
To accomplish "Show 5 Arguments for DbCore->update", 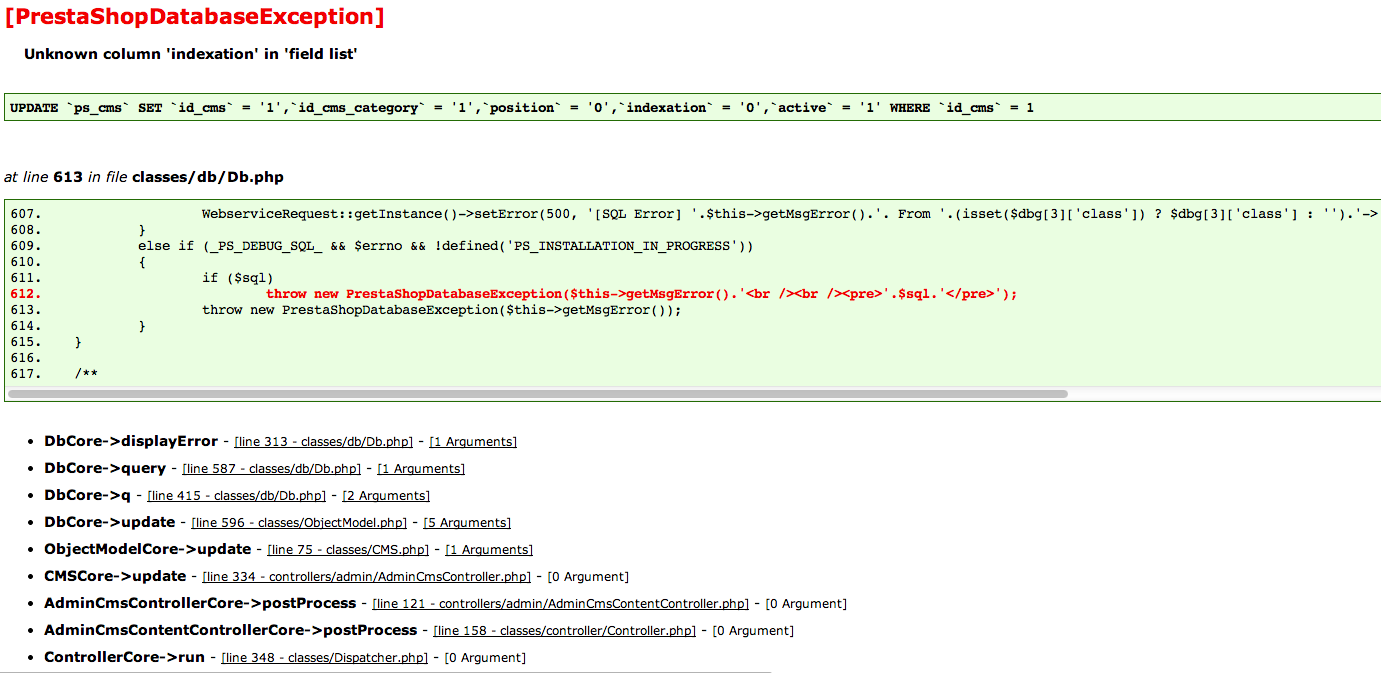I will (x=467, y=522).
